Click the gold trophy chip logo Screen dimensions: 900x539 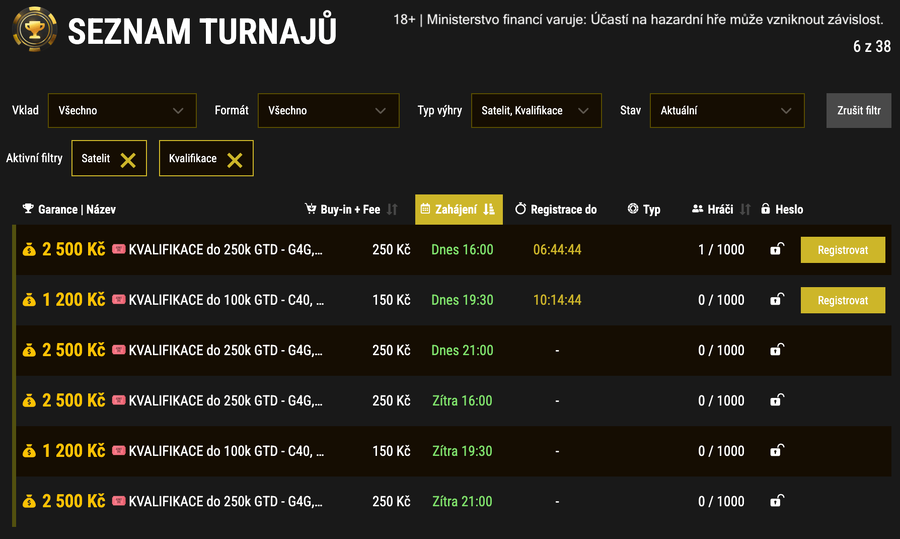click(x=34, y=29)
